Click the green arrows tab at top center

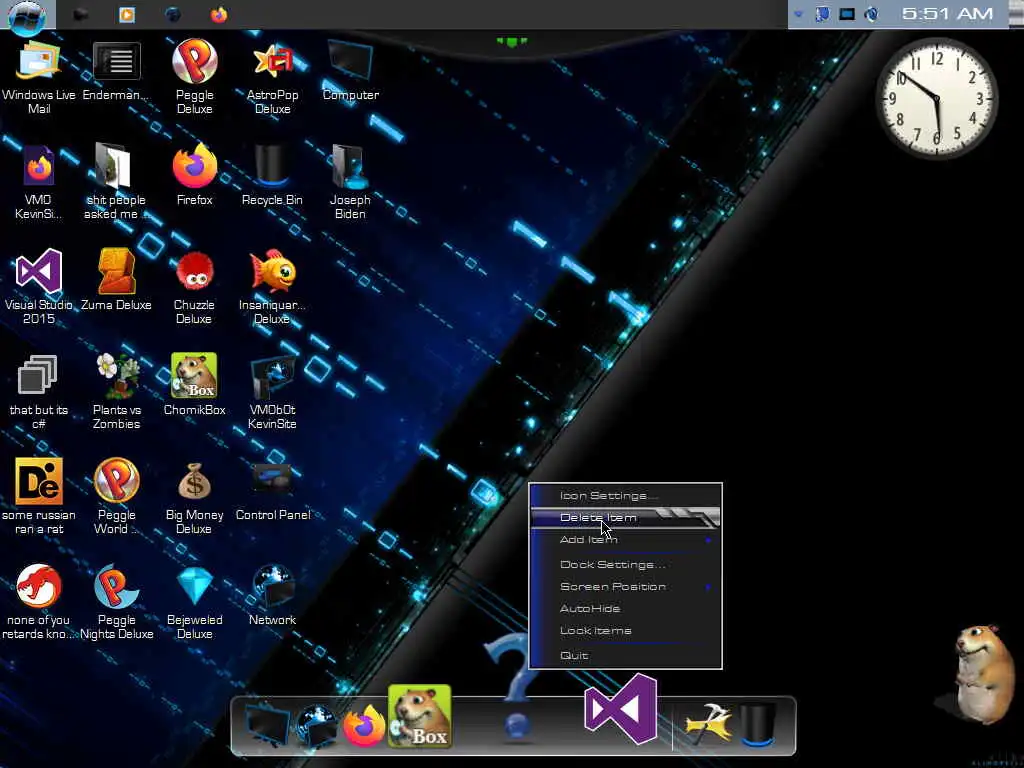coord(511,42)
